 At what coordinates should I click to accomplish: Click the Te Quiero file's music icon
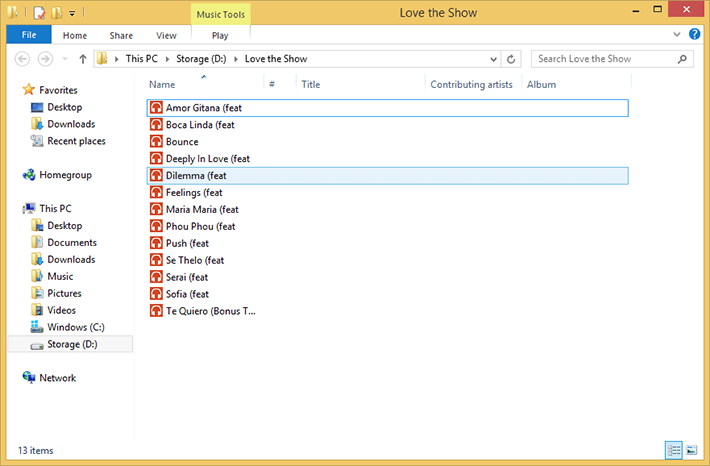click(x=156, y=311)
